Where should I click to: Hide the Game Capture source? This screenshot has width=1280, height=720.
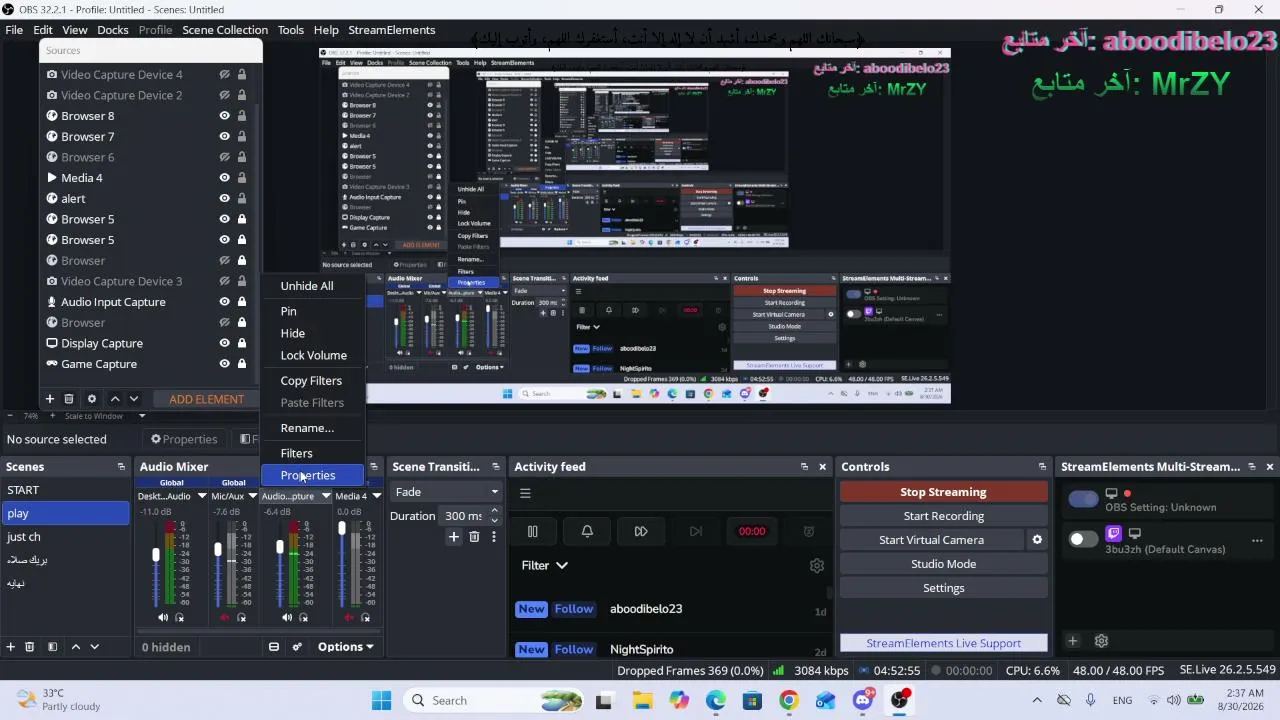[x=225, y=364]
